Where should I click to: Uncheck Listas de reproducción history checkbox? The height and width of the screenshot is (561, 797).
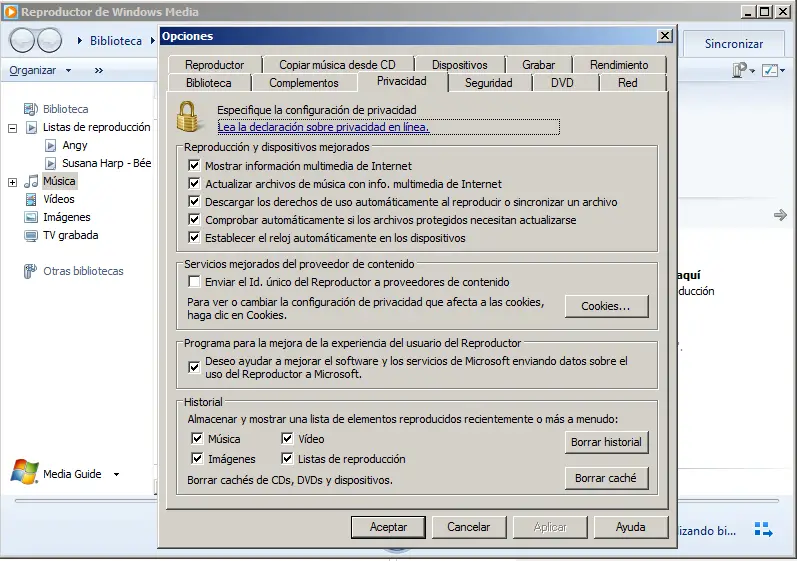[287, 458]
